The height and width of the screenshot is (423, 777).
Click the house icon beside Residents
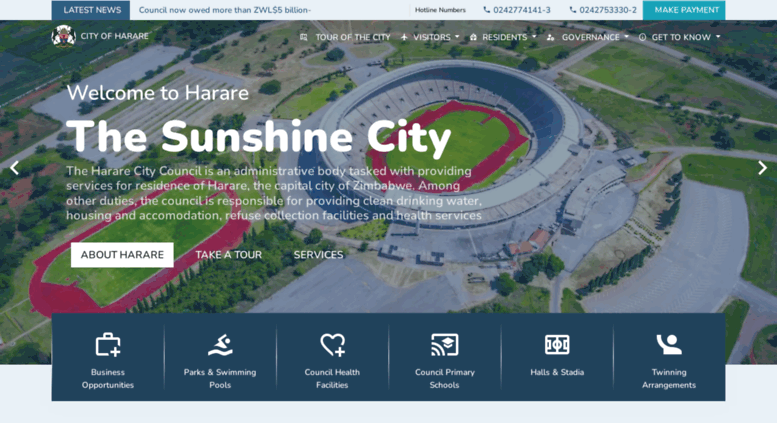pos(473,37)
